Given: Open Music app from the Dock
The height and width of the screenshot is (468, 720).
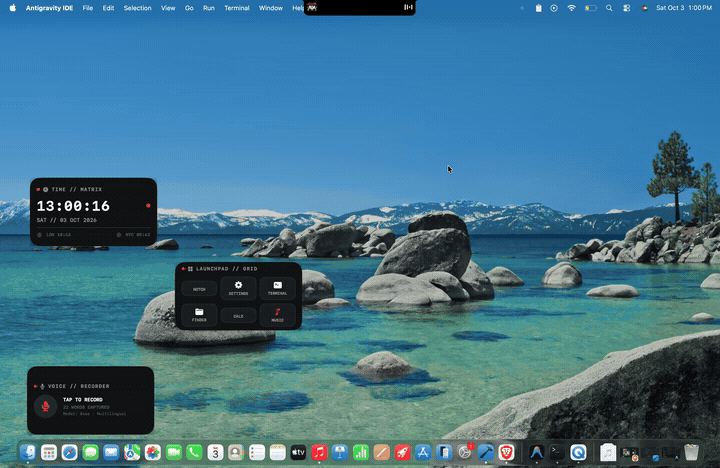Looking at the screenshot, I should coord(319,452).
